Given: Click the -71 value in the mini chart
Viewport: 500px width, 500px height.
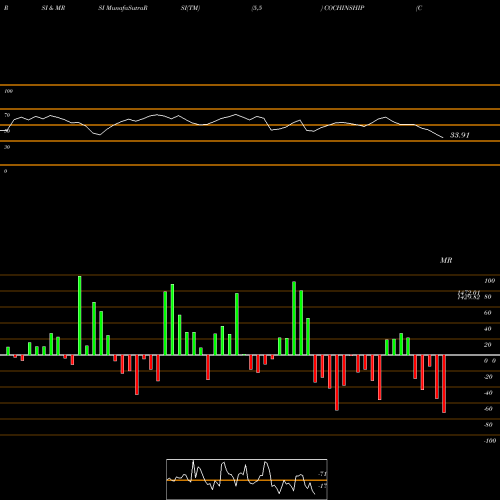Looking at the screenshot, I should pos(323,474).
